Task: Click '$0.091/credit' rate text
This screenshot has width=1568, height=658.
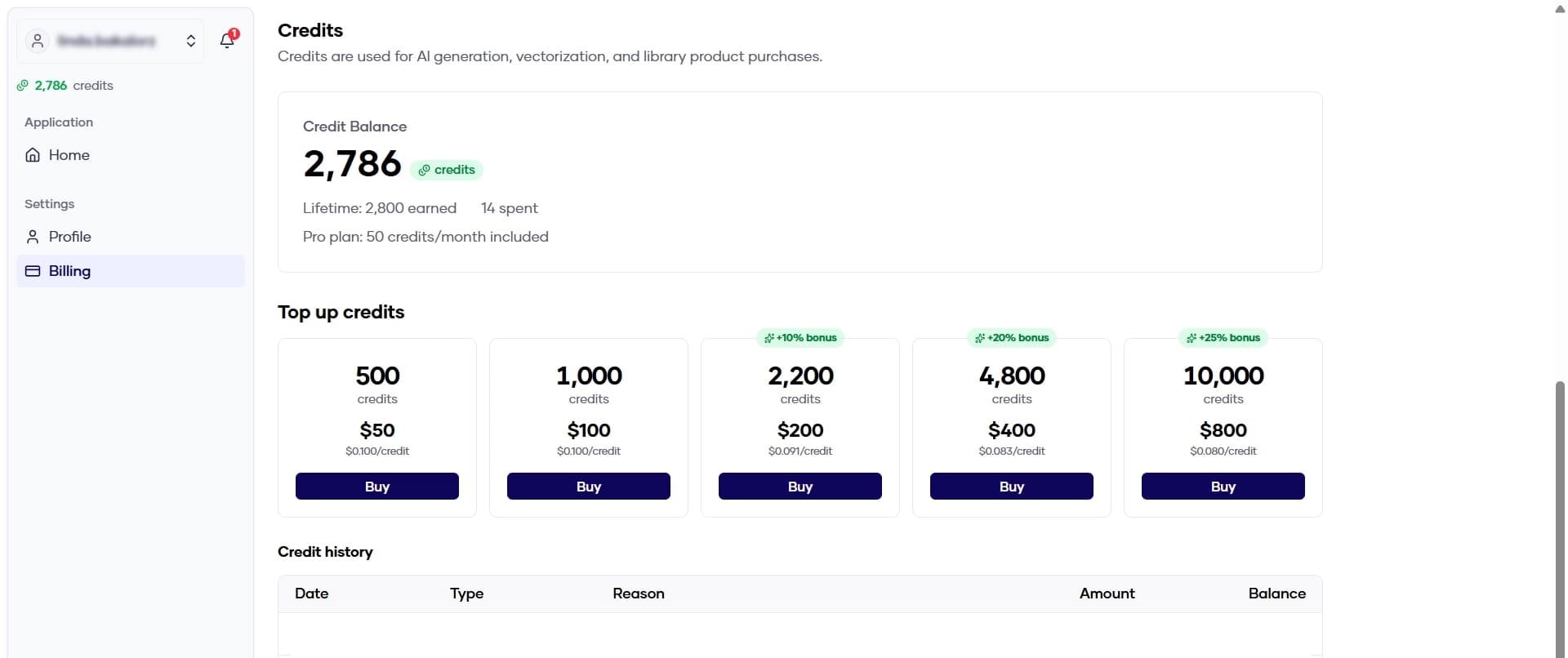Action: point(800,451)
